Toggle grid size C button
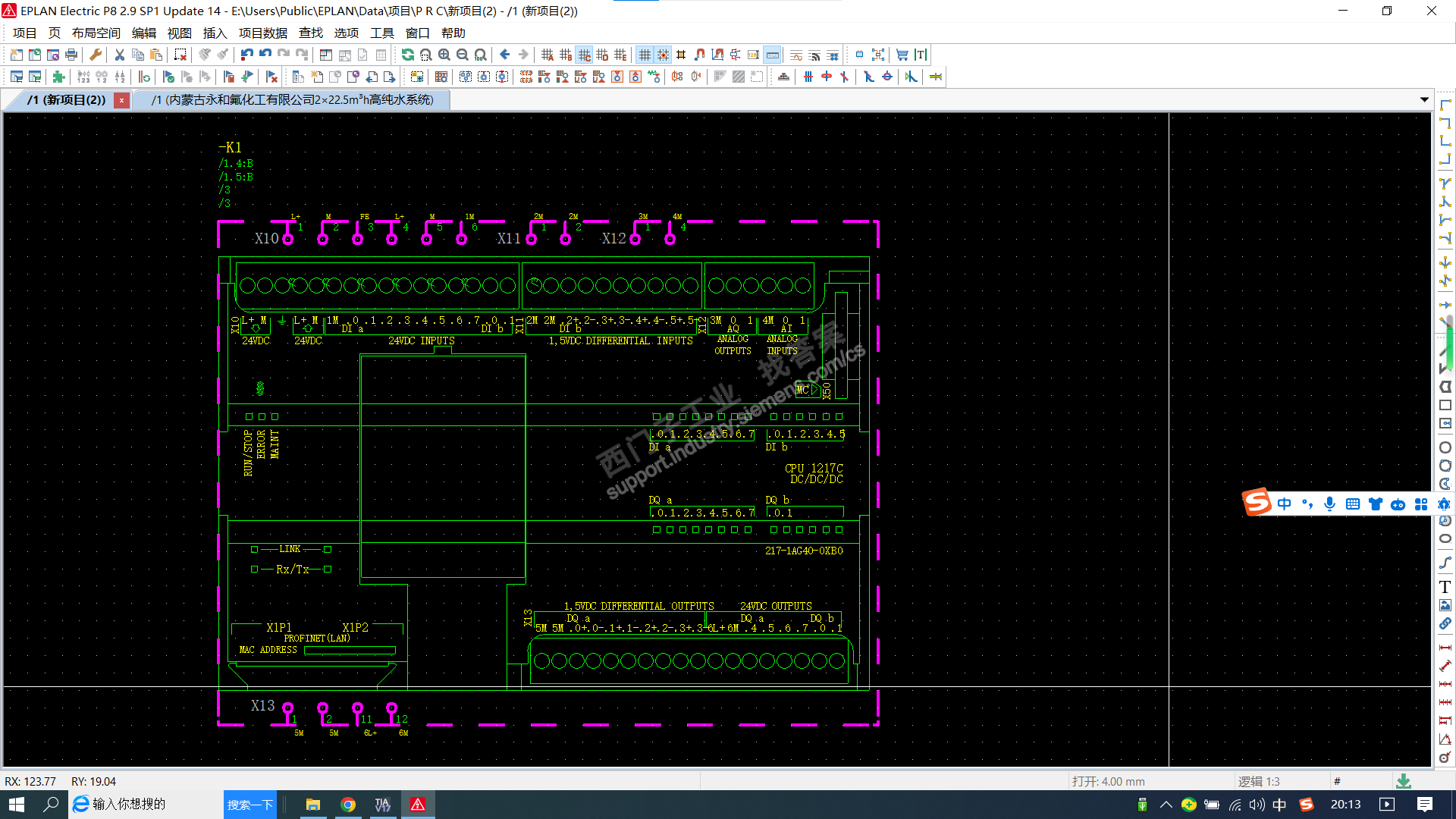Viewport: 1456px width, 819px height. point(584,55)
